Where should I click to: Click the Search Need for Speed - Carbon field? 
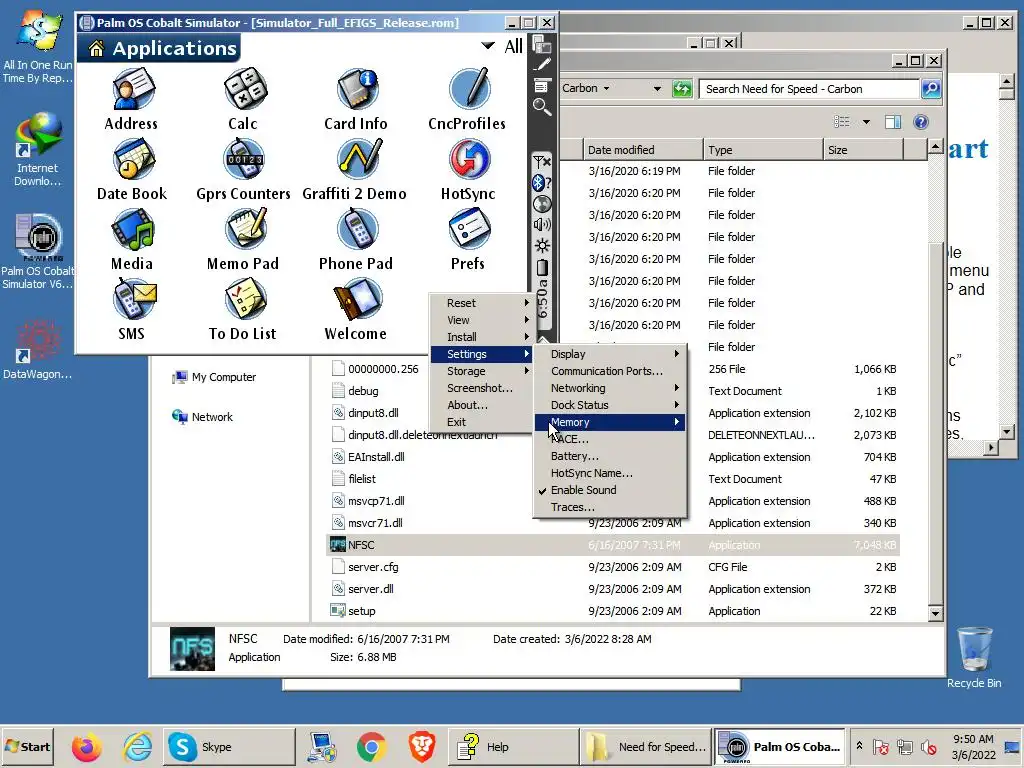809,89
